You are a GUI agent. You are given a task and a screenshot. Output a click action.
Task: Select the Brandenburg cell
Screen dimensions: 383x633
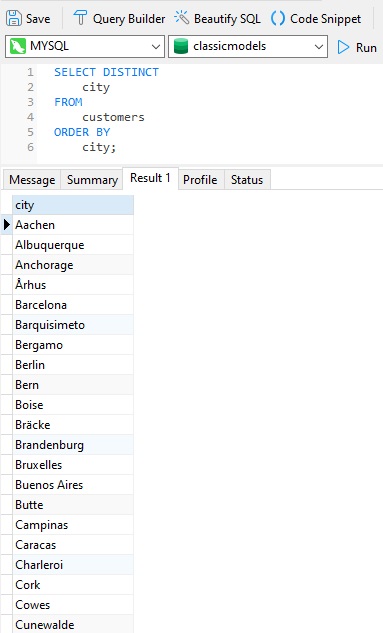tap(73, 445)
